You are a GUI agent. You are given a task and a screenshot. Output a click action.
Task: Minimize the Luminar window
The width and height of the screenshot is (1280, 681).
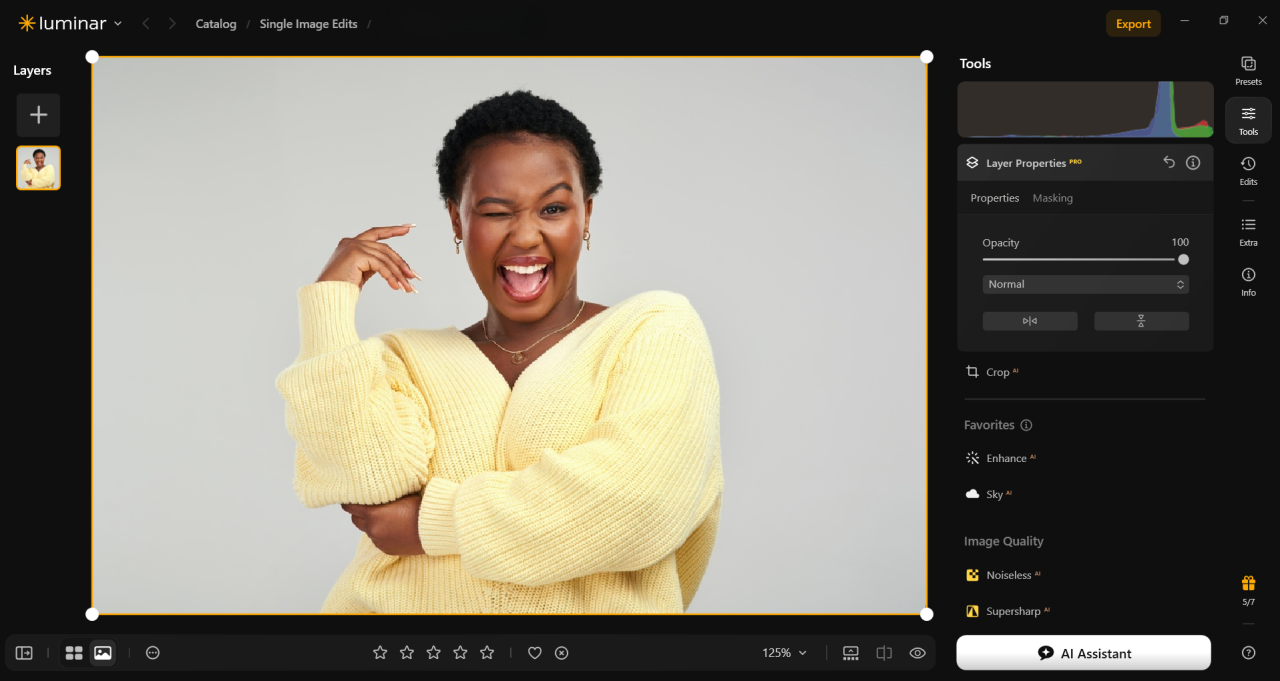coord(1185,21)
